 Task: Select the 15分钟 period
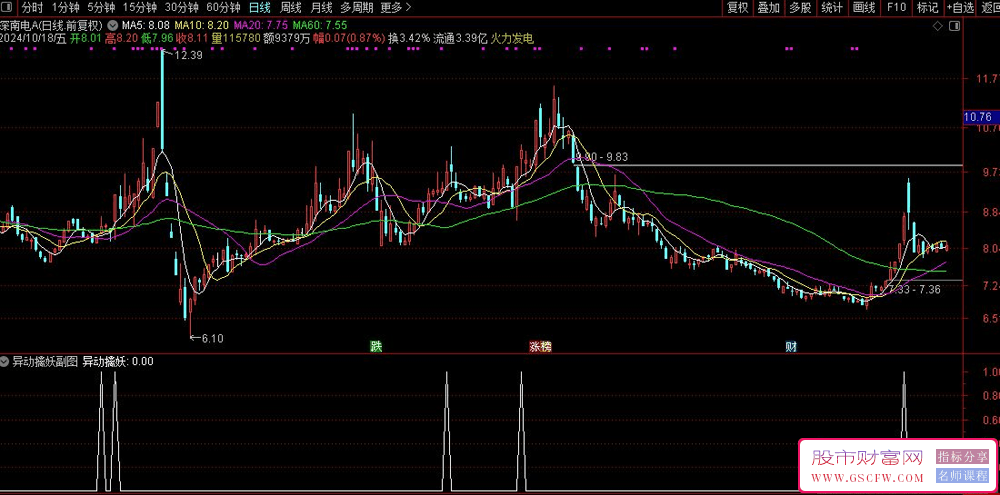[140, 8]
